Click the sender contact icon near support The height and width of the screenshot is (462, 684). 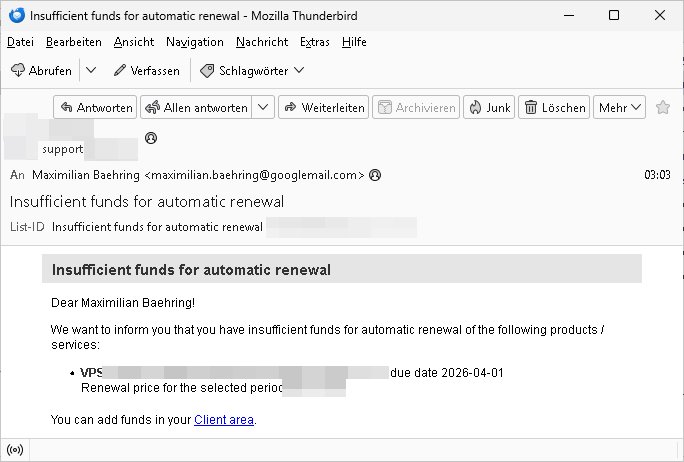(151, 138)
